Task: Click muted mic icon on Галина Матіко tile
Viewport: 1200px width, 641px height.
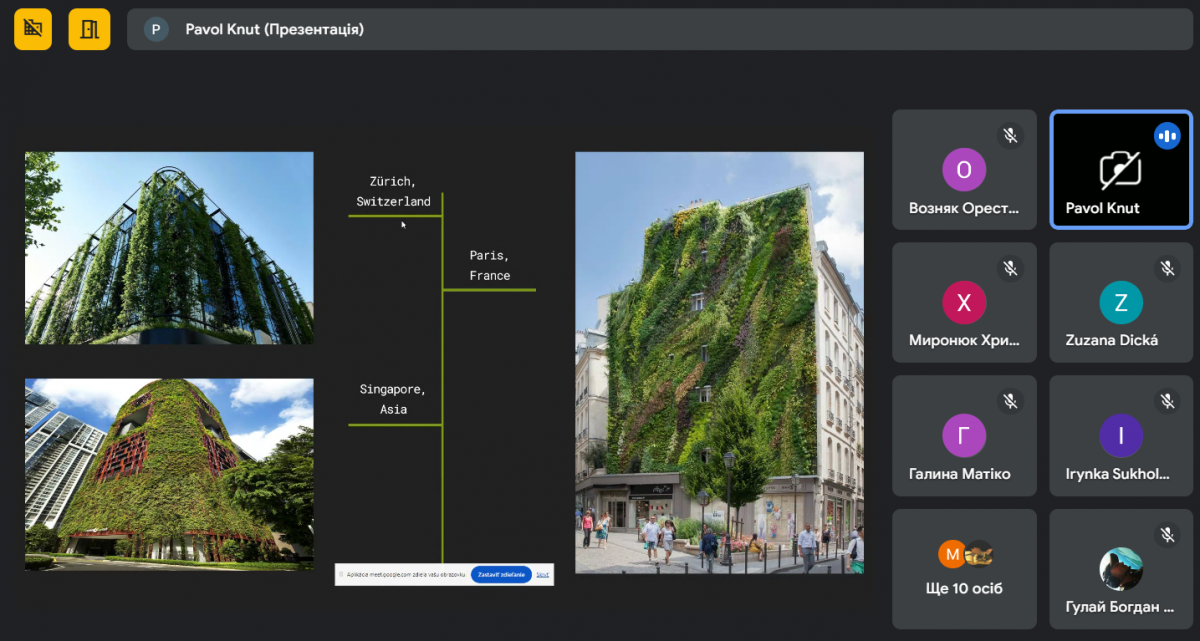Action: pyautogui.click(x=1010, y=401)
